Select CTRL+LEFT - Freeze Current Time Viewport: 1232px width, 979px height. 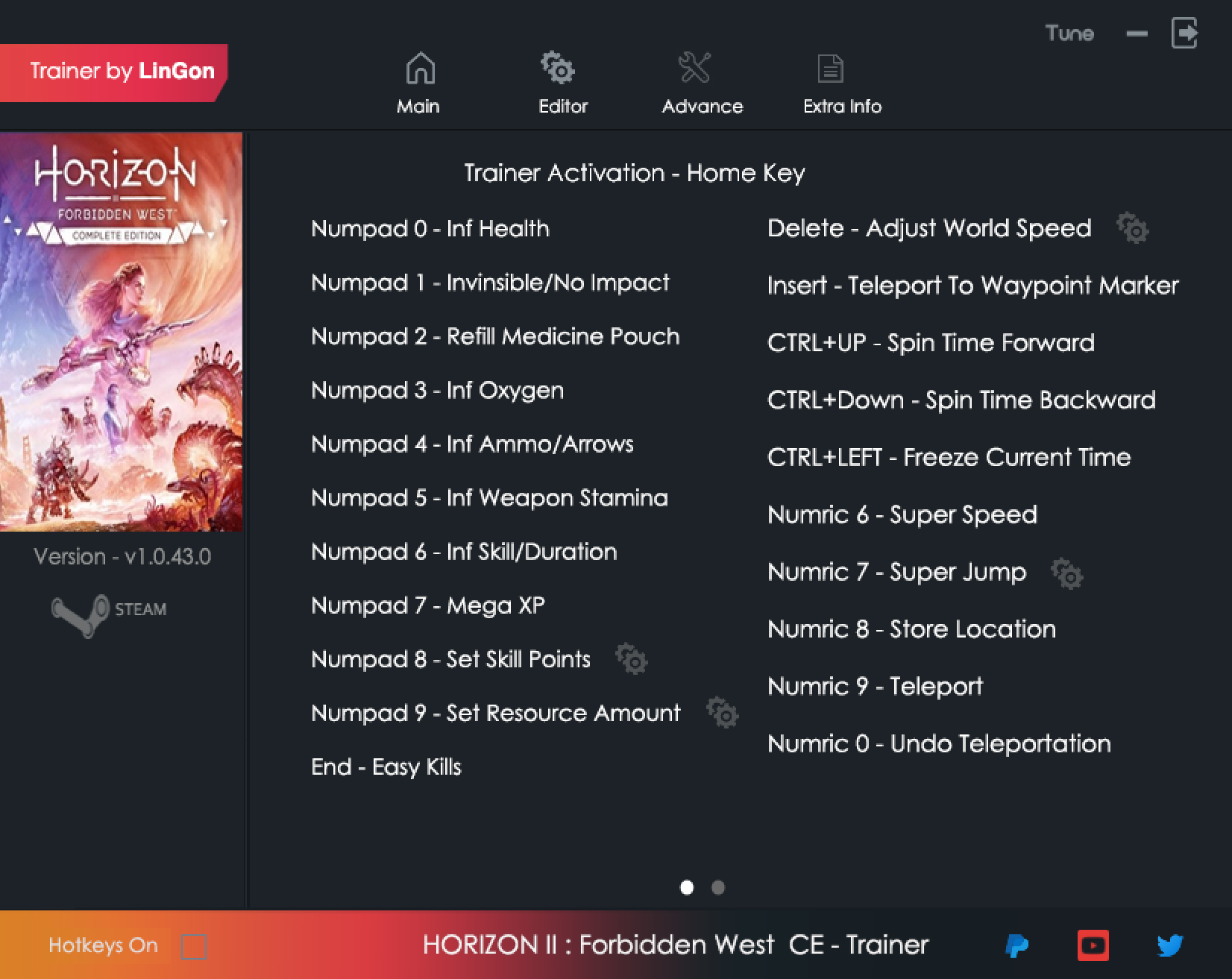point(949,458)
